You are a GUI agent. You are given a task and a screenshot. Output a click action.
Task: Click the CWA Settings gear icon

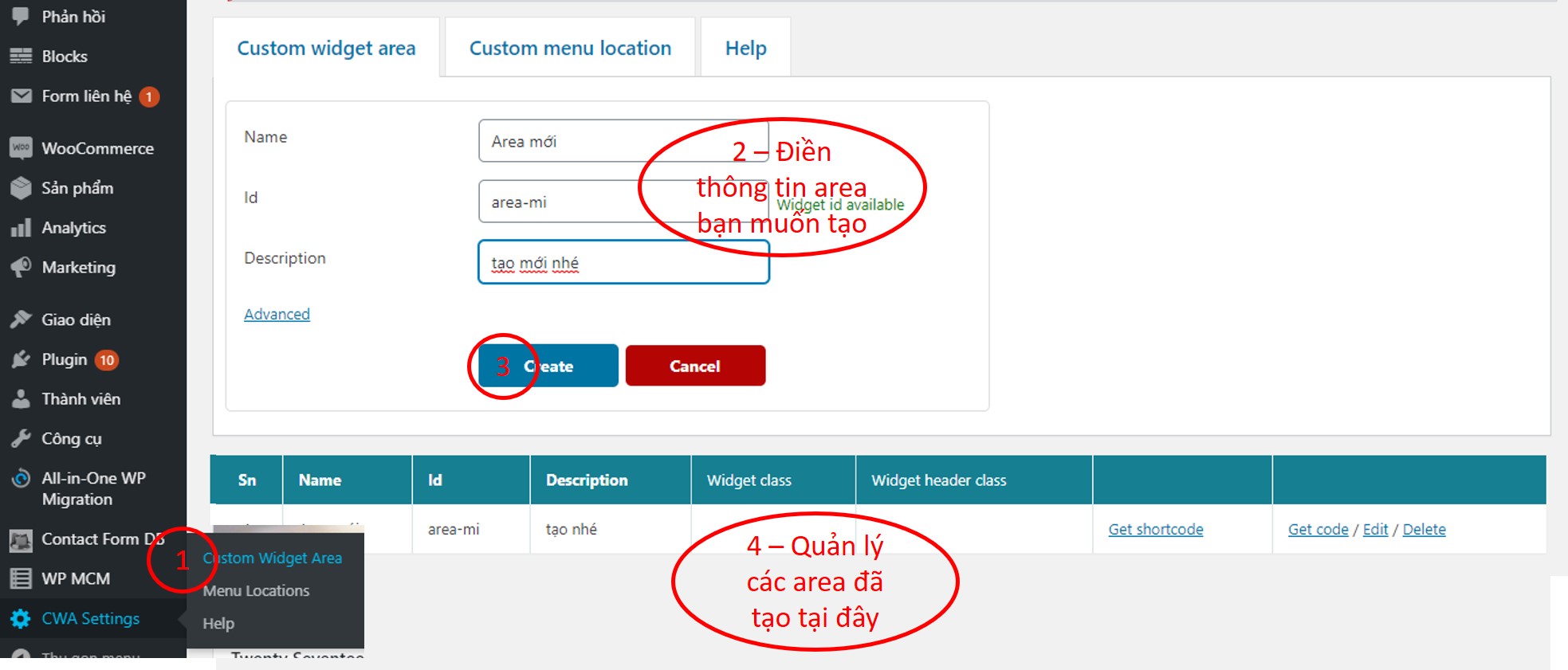[x=21, y=619]
